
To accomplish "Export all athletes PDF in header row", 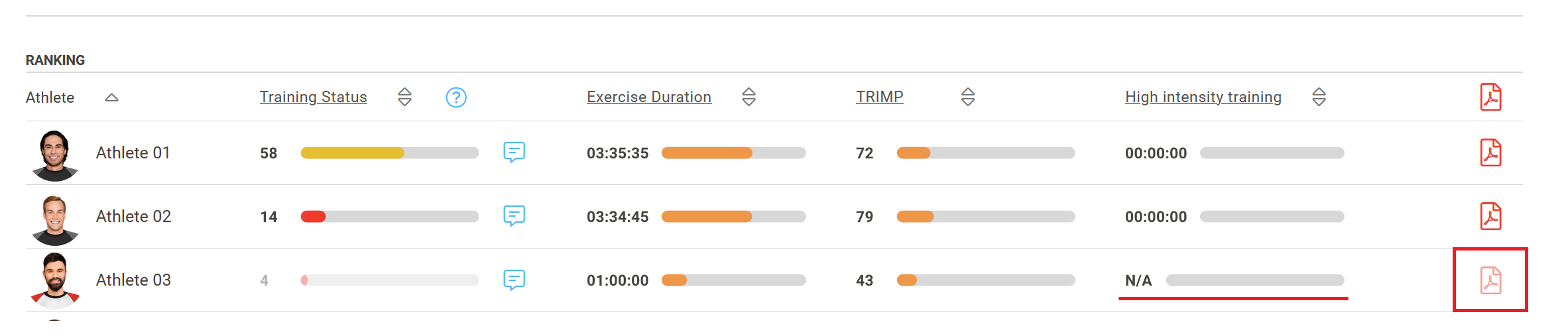I will click(x=1490, y=97).
